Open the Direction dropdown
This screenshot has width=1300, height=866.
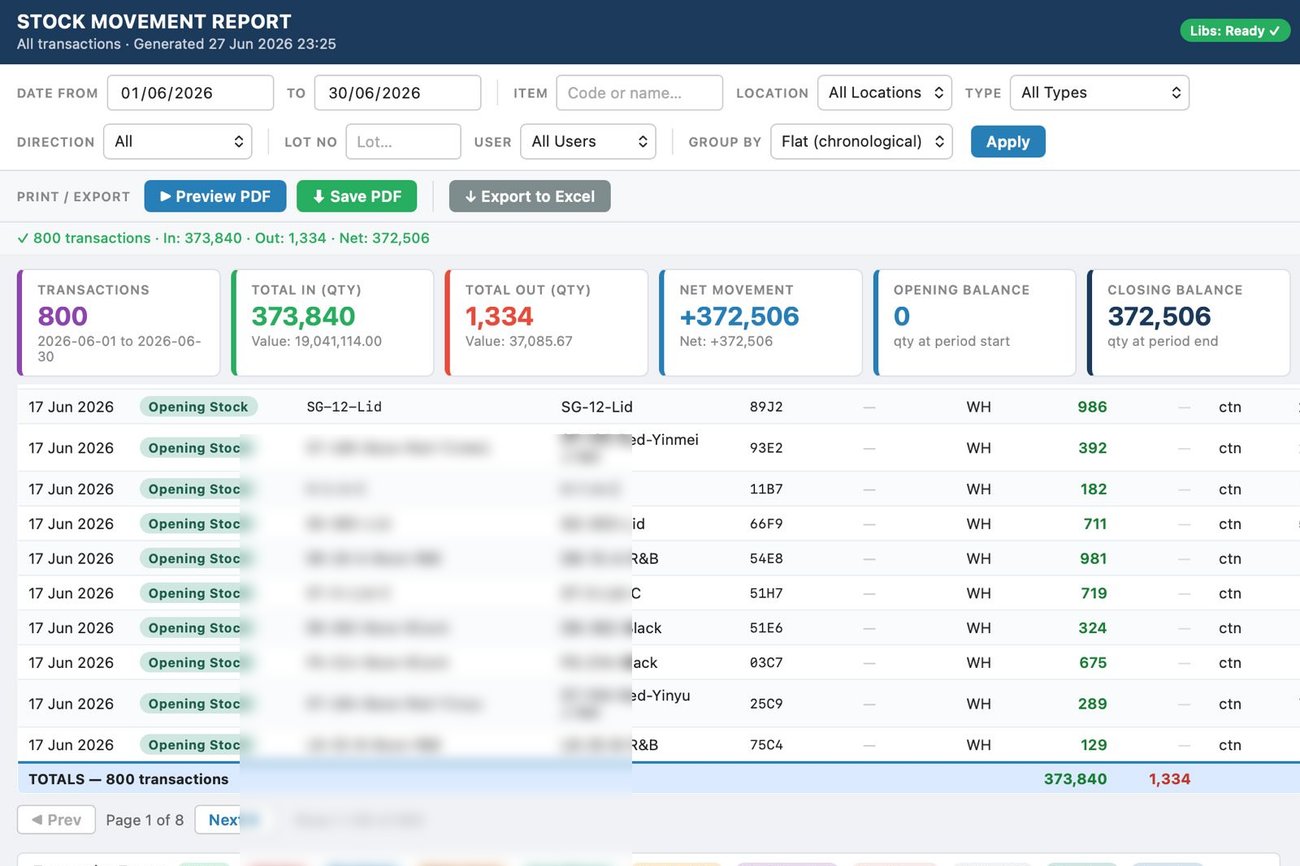tap(178, 142)
